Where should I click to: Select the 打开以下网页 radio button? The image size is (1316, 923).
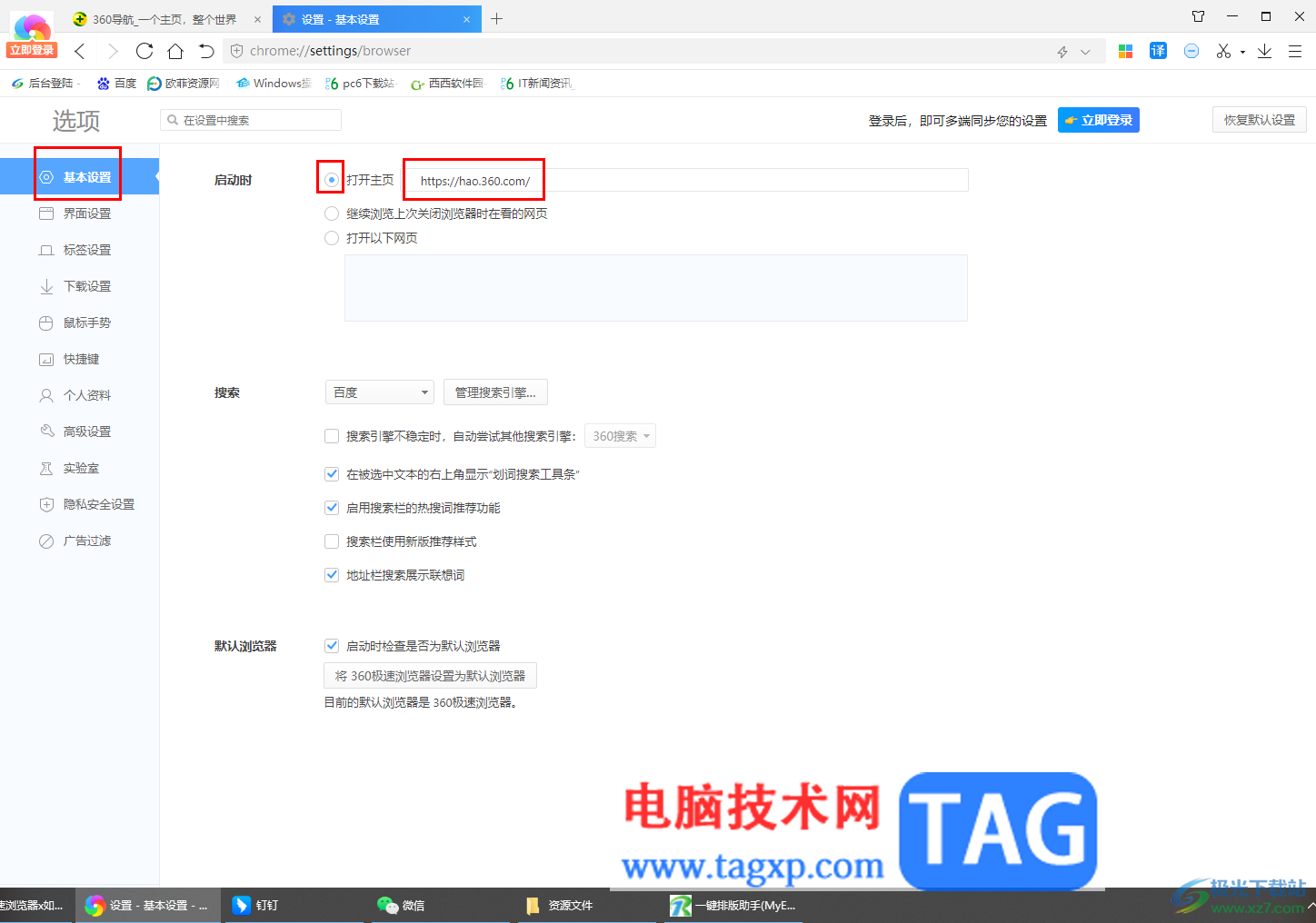(332, 238)
